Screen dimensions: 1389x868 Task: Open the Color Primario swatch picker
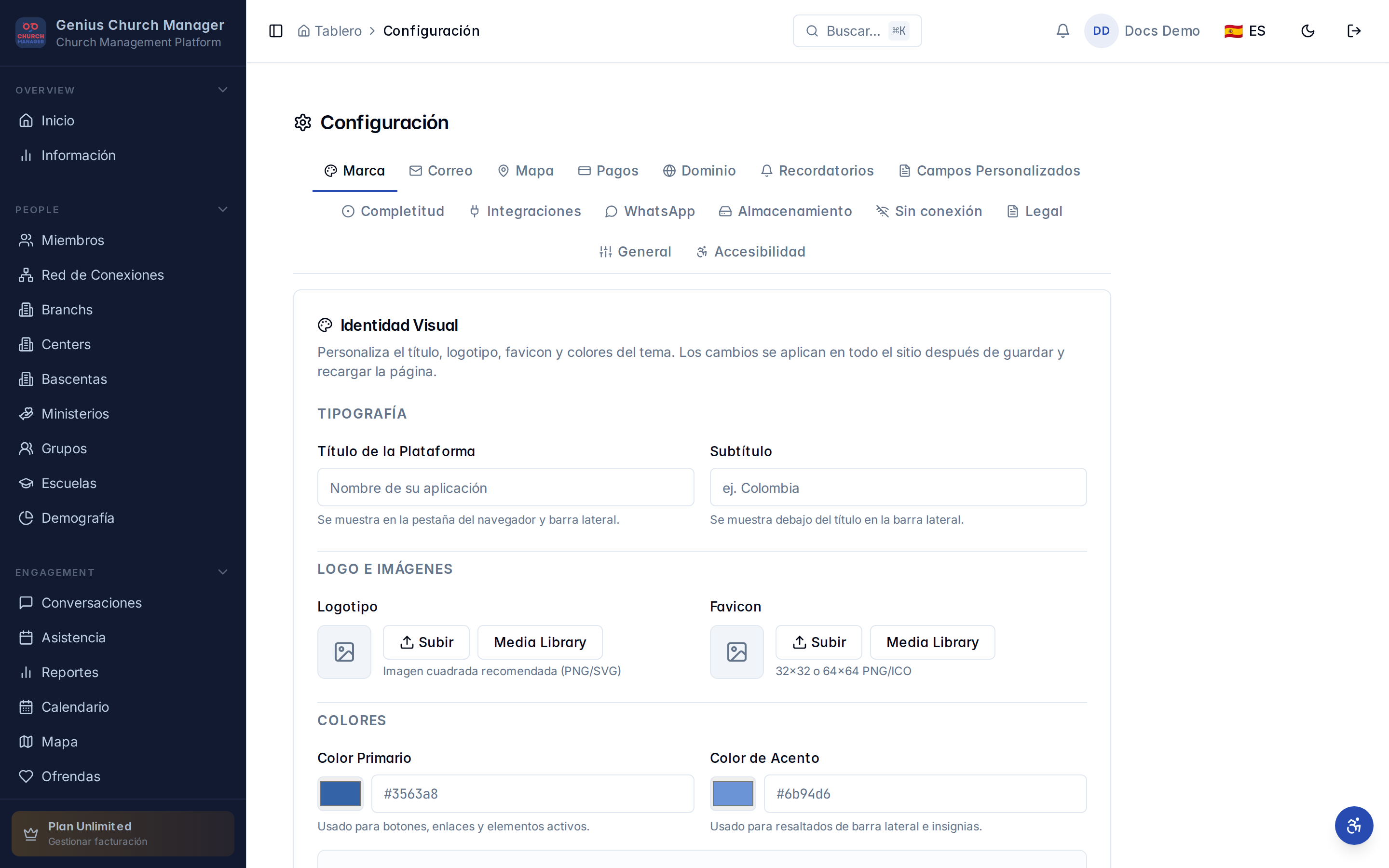340,793
